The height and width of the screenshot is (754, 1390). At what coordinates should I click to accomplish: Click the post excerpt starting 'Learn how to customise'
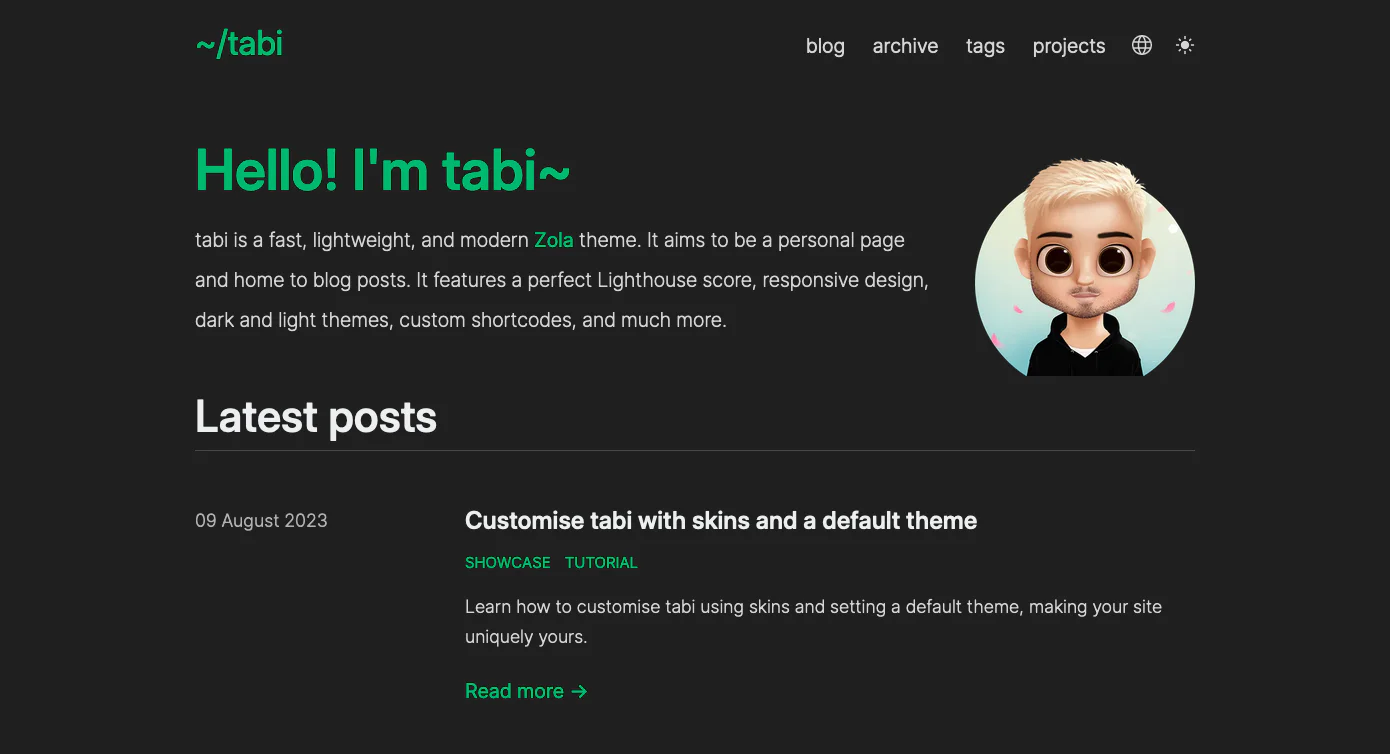point(813,621)
